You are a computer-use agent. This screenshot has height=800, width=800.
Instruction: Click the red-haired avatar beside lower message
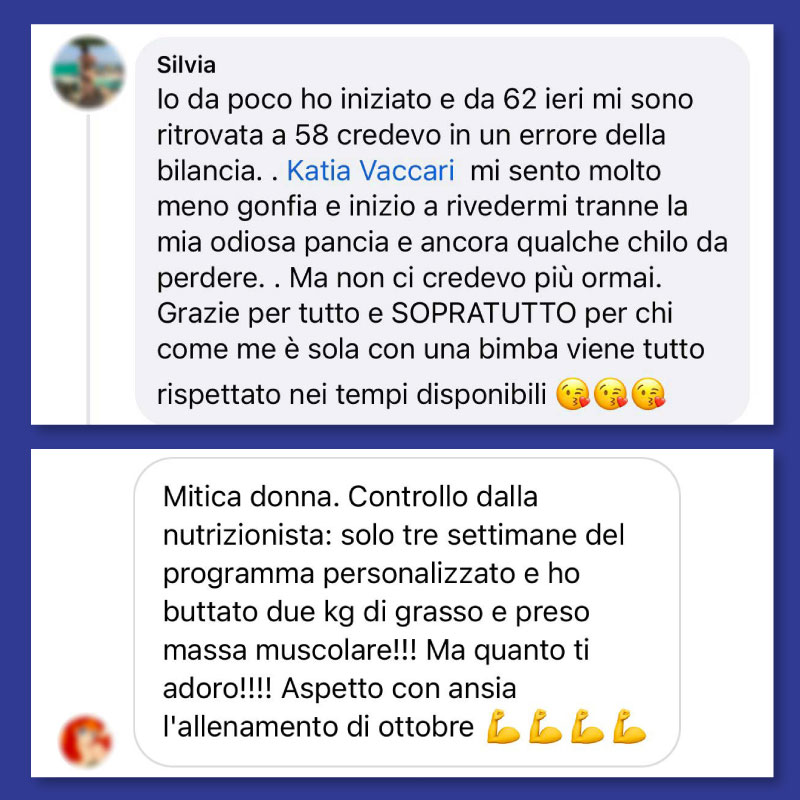click(86, 741)
